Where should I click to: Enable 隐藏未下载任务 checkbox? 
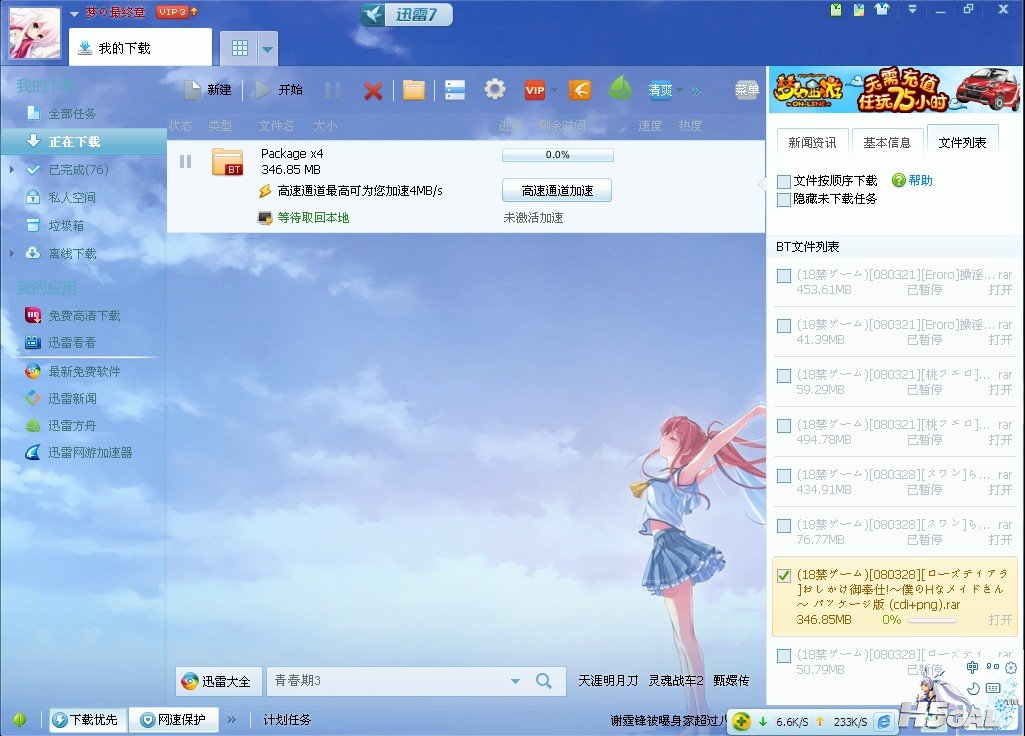click(x=784, y=199)
